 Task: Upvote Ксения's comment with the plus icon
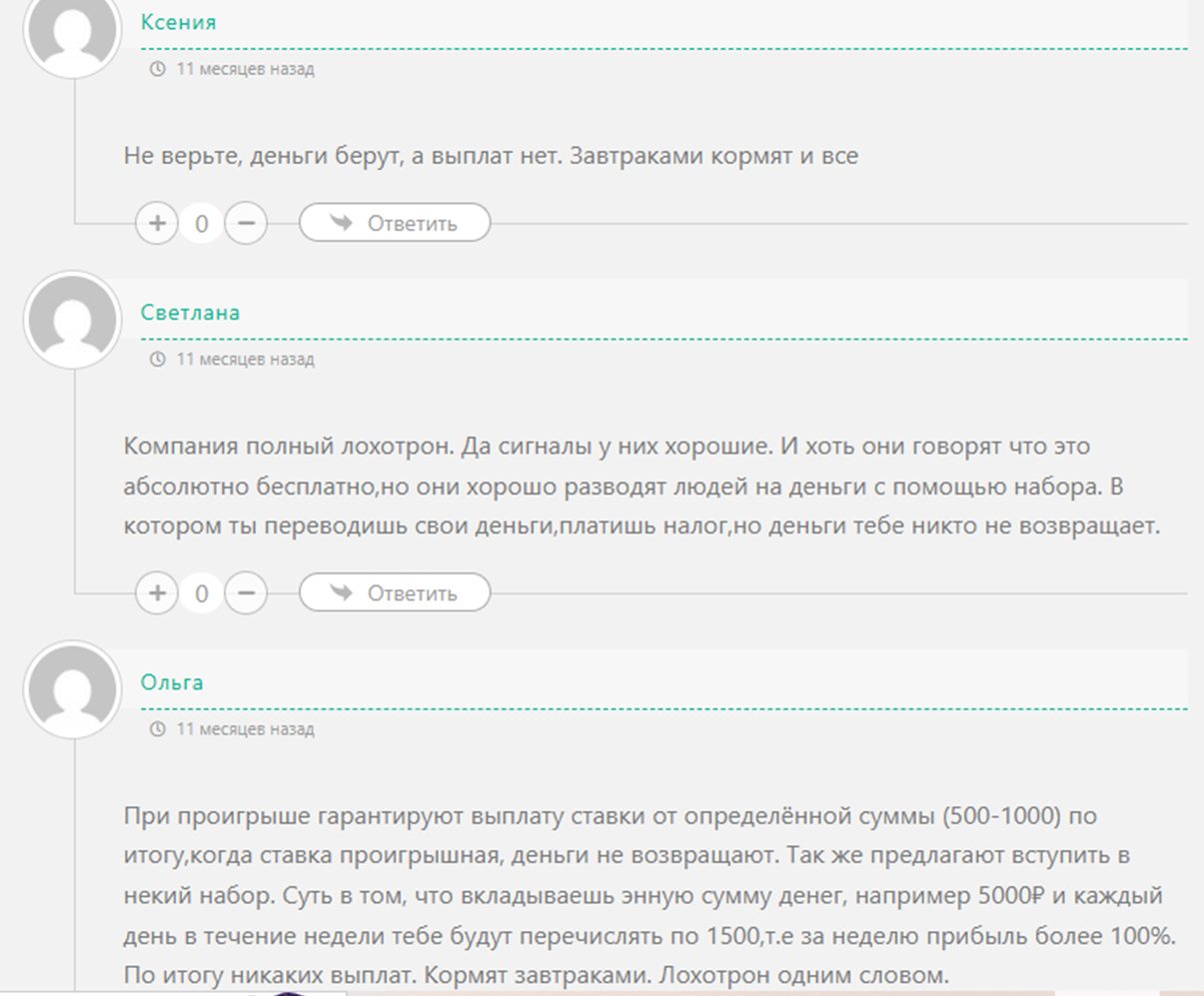tap(157, 223)
